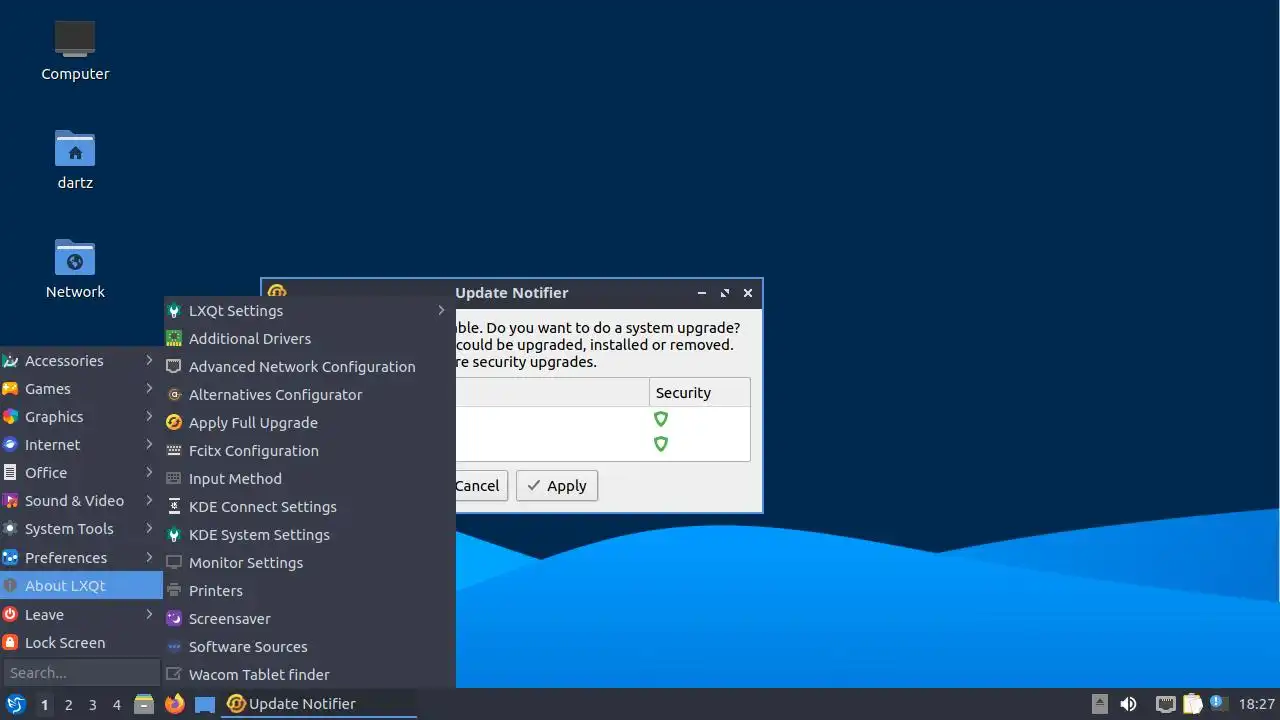This screenshot has width=1280, height=720.
Task: Expand the Internet submenu
Action: [x=81, y=445]
